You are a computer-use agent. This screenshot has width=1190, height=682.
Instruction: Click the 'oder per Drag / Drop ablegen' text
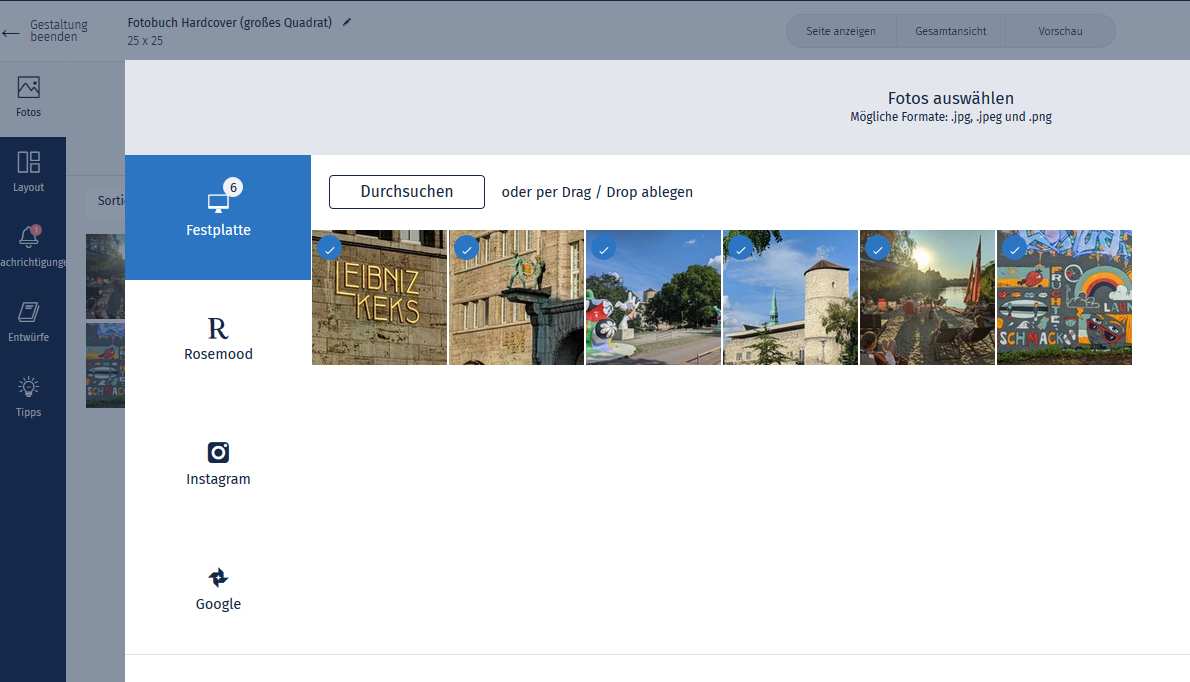tap(597, 192)
